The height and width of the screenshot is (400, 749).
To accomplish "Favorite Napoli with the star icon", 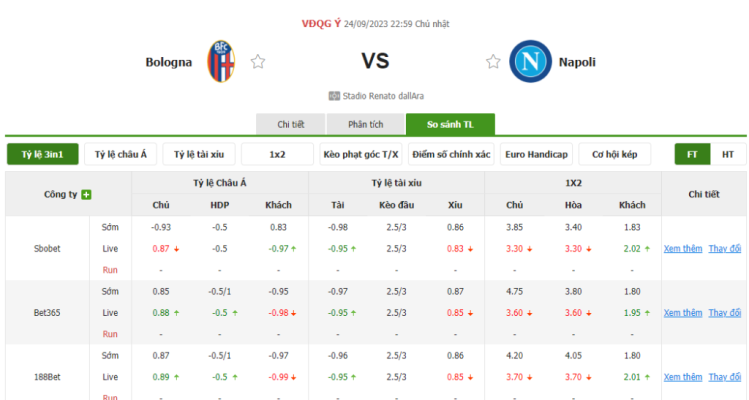I will tap(493, 62).
